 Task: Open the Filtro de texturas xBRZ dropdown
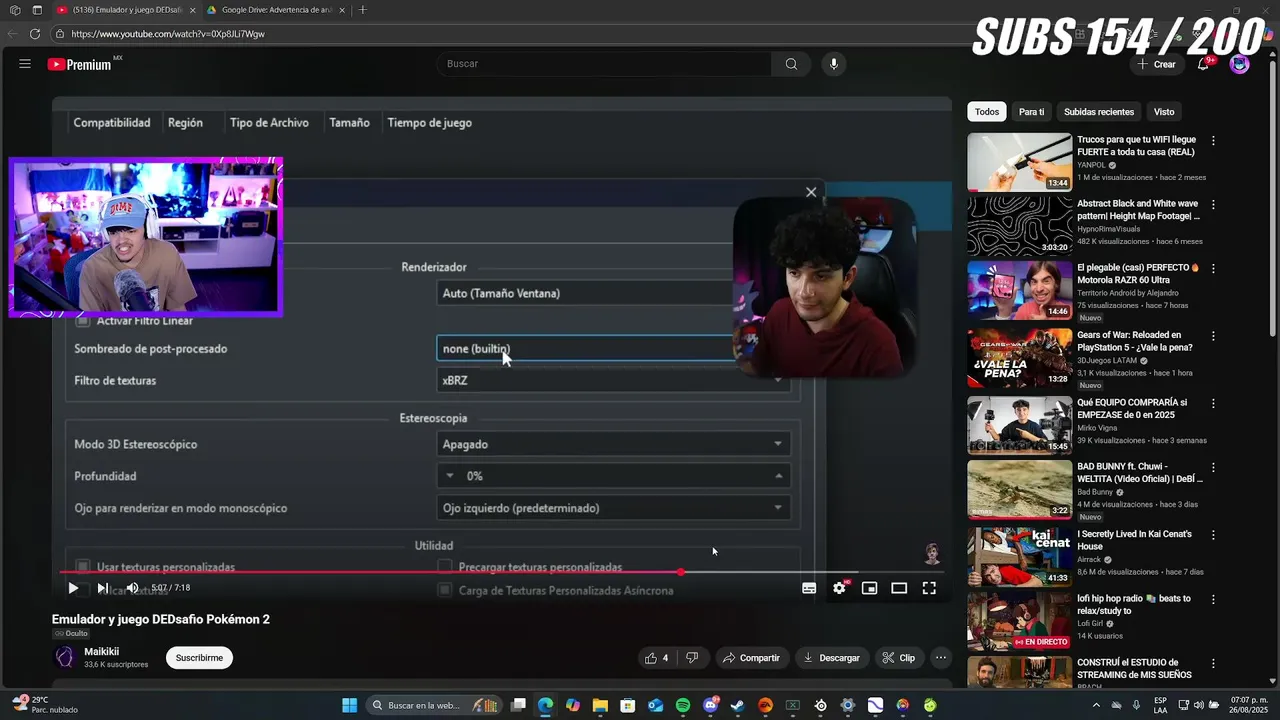[613, 381]
